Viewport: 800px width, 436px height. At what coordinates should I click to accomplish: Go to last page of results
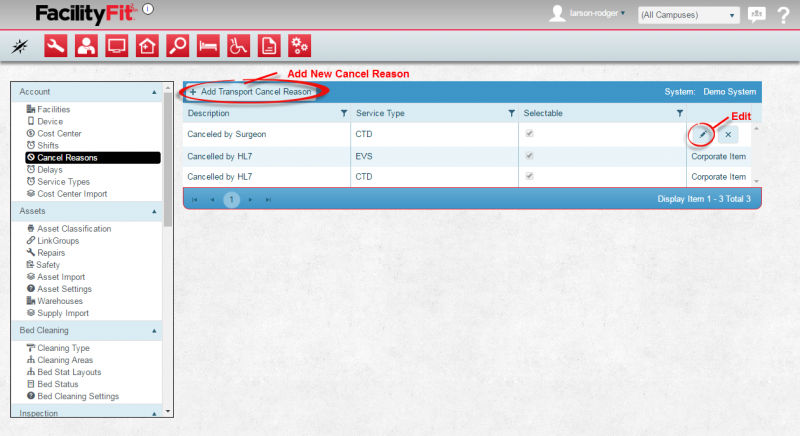[x=268, y=199]
